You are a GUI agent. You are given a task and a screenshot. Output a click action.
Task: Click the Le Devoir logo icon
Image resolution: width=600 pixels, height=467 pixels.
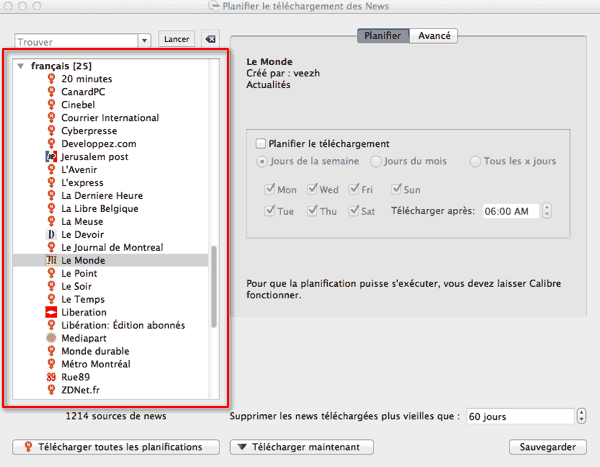click(51, 234)
